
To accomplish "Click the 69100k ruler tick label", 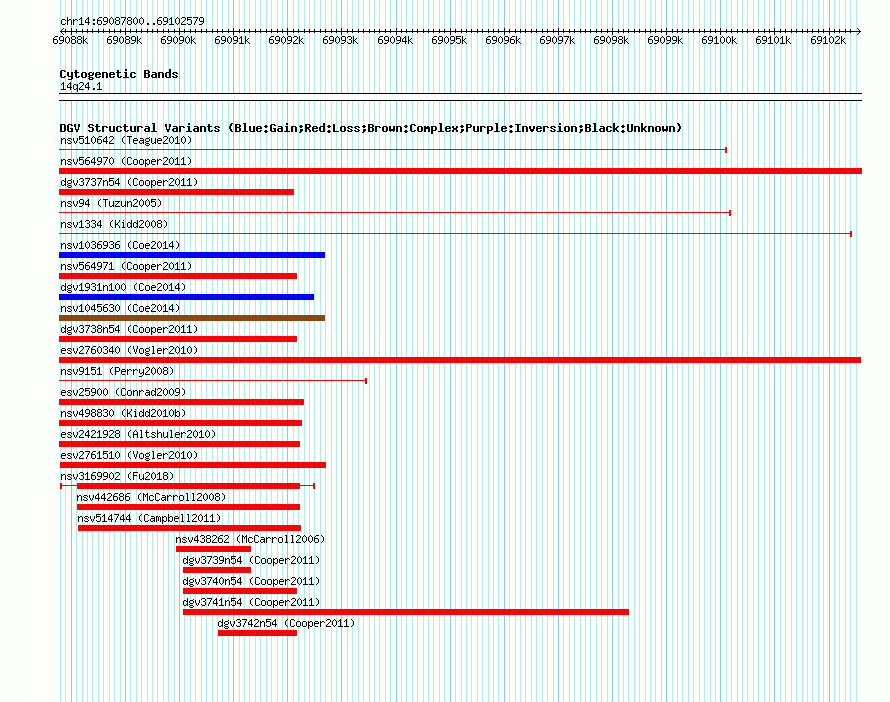I will 719,40.
